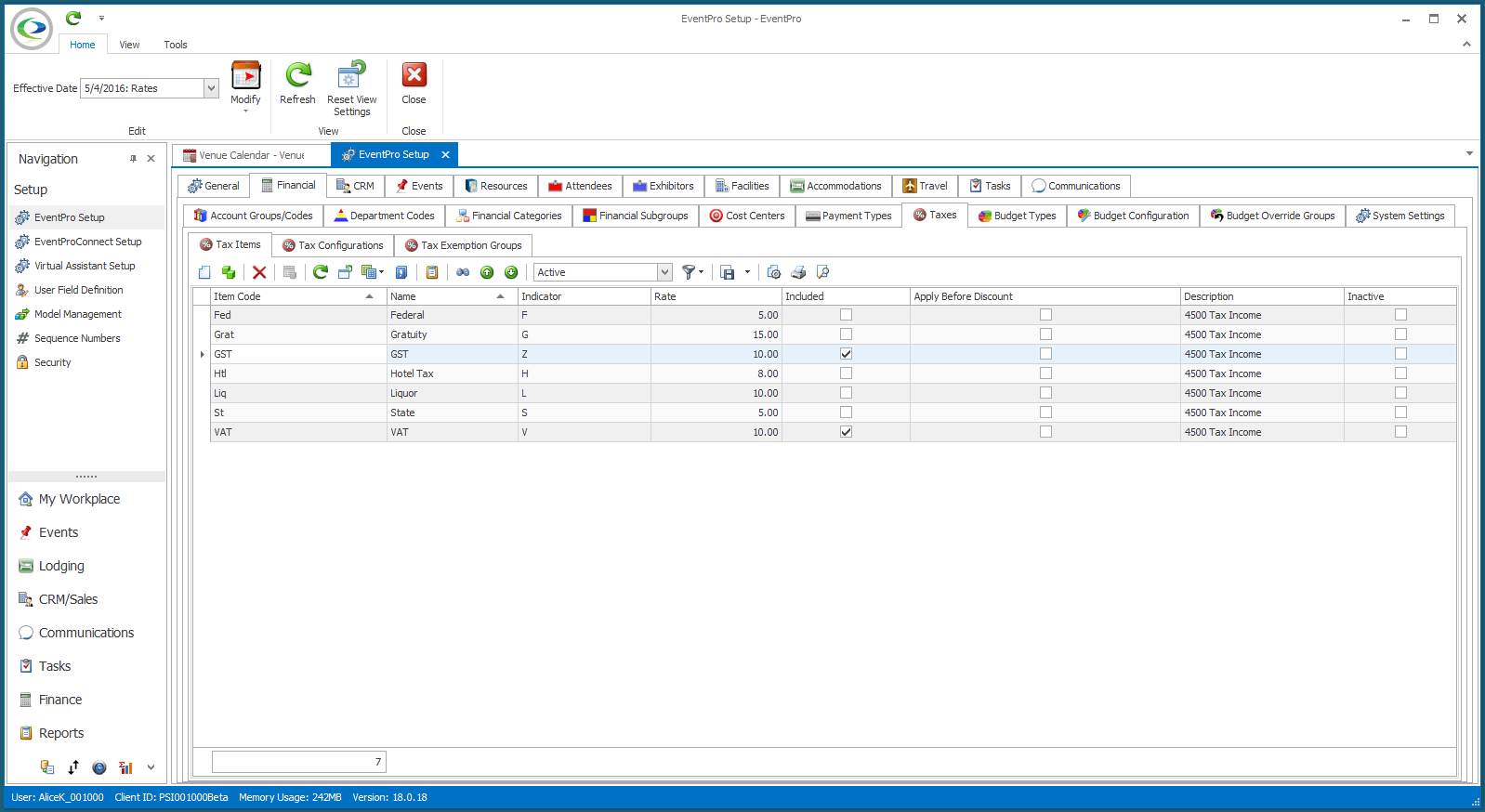The height and width of the screenshot is (812, 1485).
Task: Check Apply Before Discount for GST row
Action: (x=1045, y=354)
